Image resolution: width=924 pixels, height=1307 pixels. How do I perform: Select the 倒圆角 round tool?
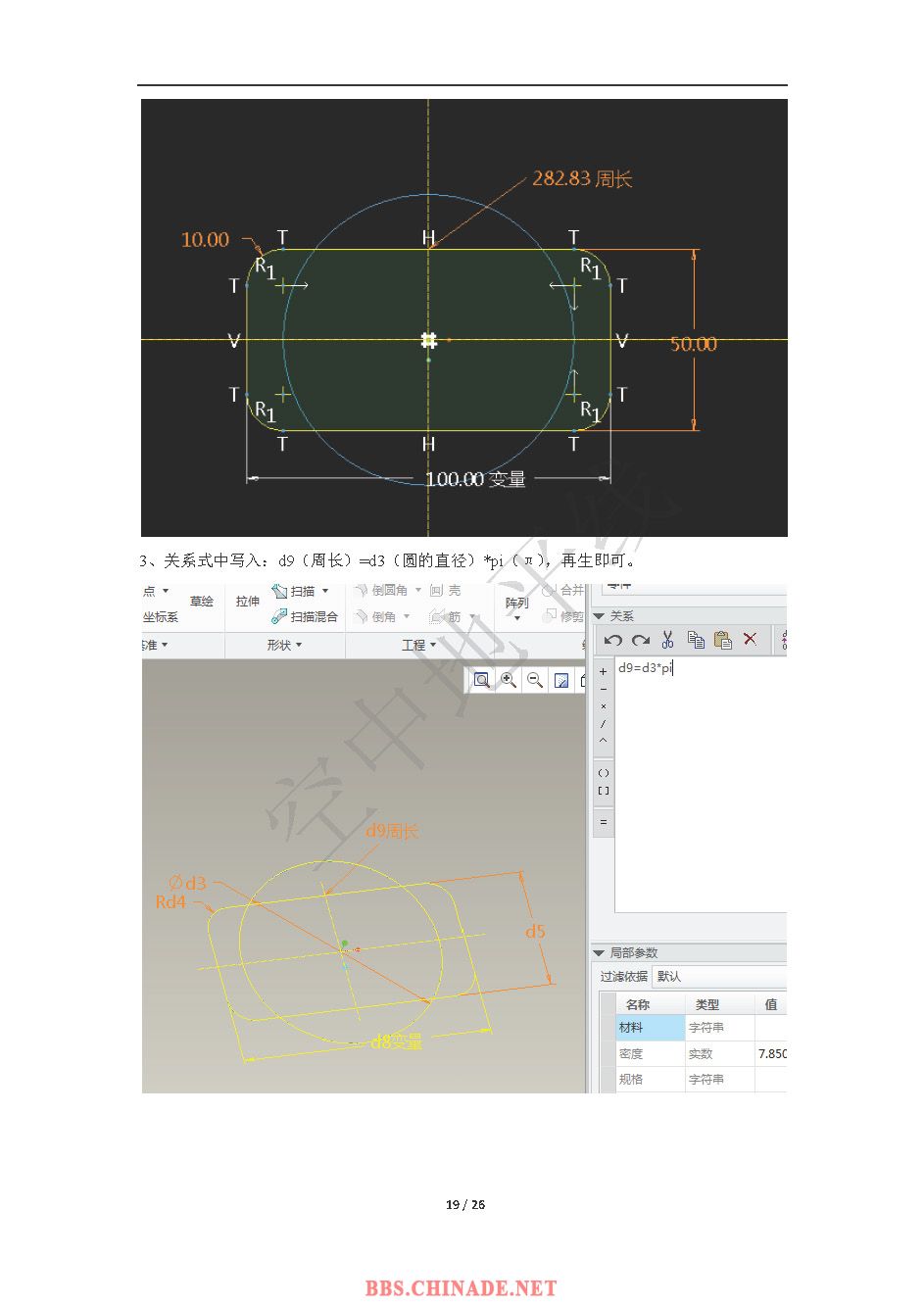click(x=380, y=590)
